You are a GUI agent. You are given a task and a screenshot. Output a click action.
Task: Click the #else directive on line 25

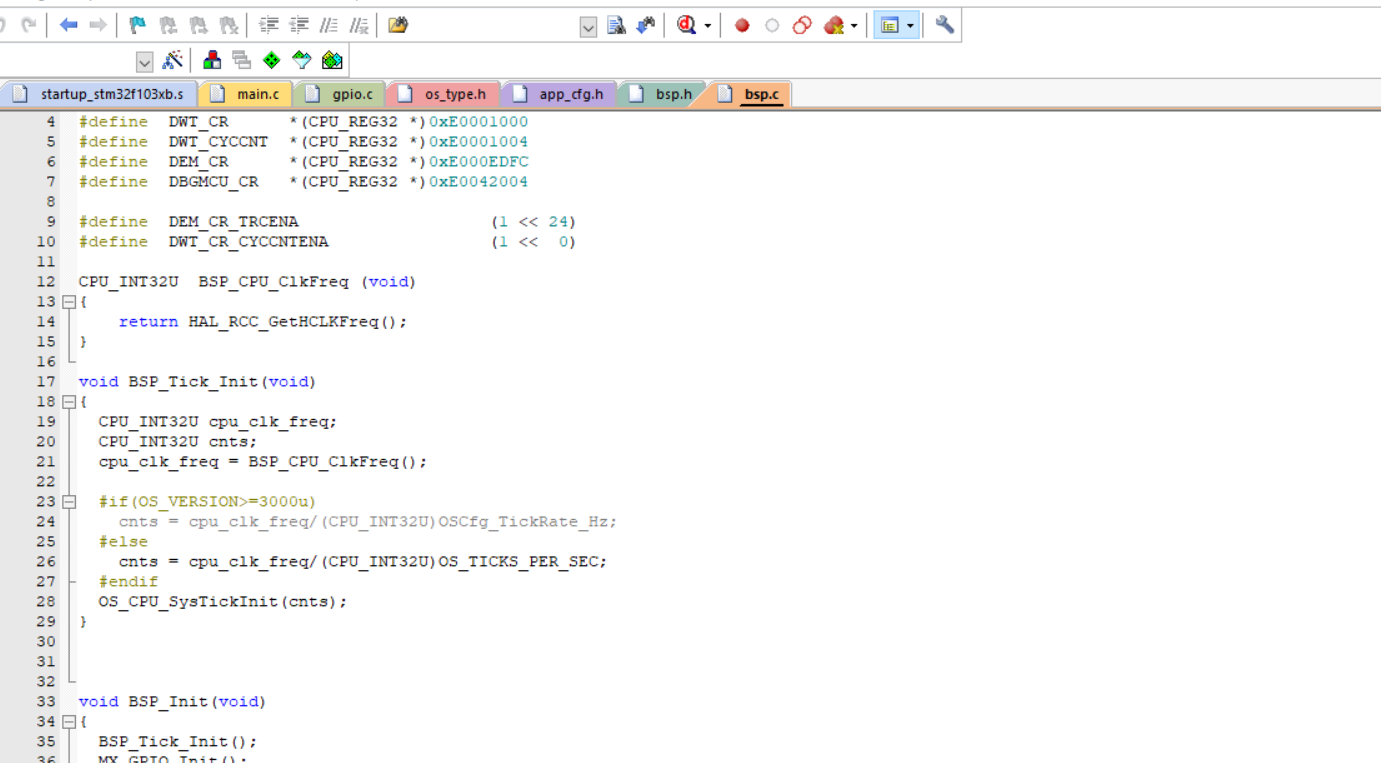coord(123,541)
